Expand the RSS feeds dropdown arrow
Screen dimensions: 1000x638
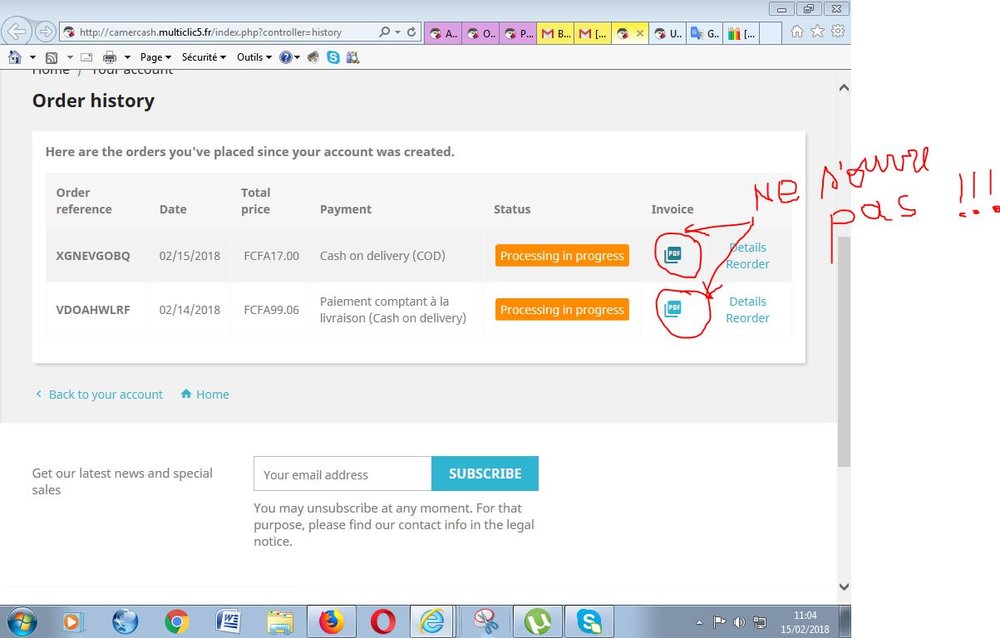pyautogui.click(x=70, y=57)
